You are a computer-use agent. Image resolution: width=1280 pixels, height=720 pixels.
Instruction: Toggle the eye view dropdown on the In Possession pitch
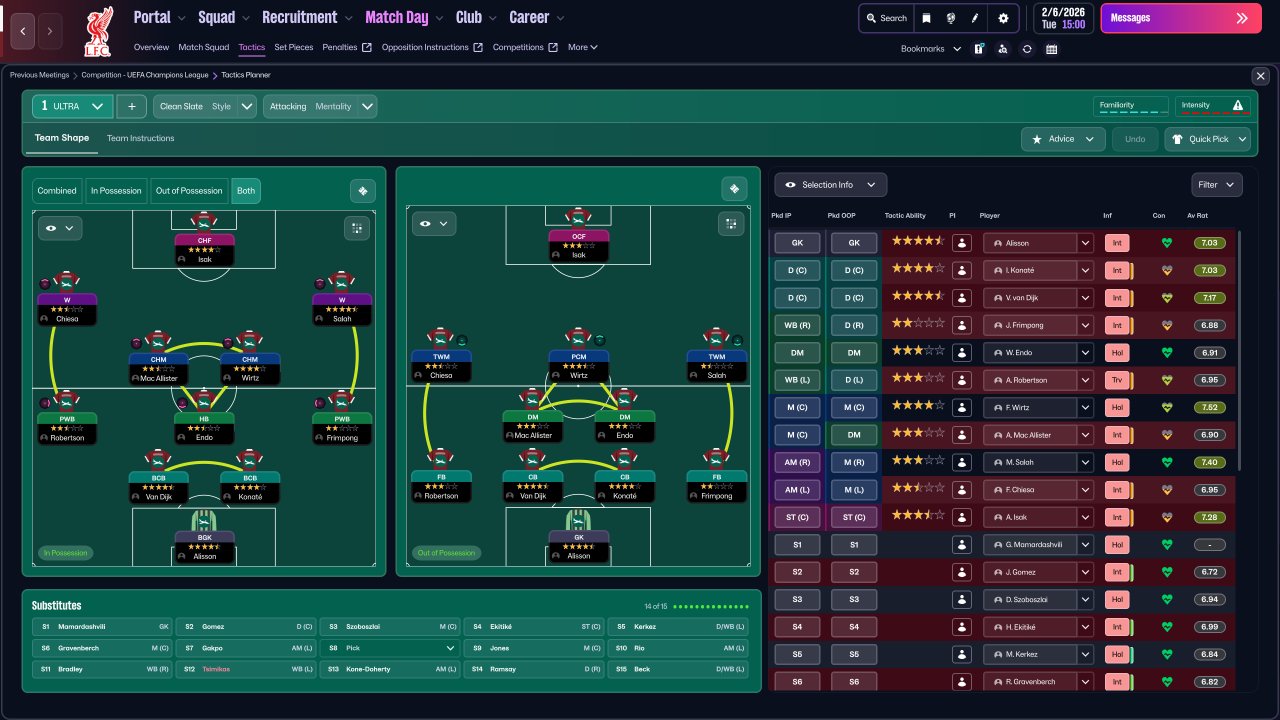tap(59, 228)
